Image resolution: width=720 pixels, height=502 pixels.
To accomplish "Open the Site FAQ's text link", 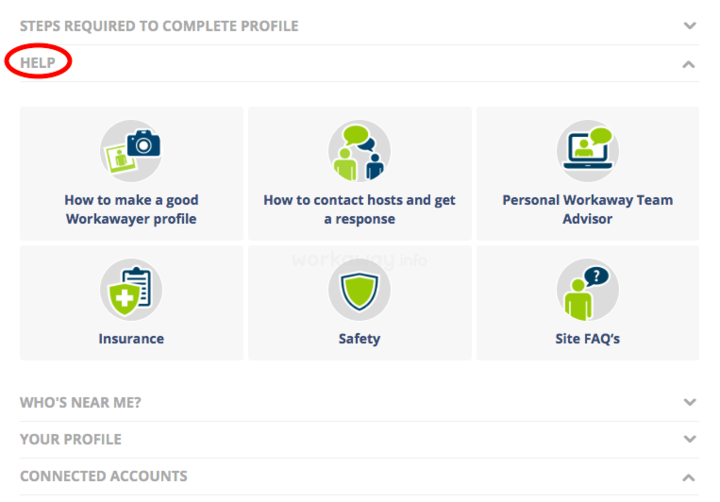I will point(588,338).
